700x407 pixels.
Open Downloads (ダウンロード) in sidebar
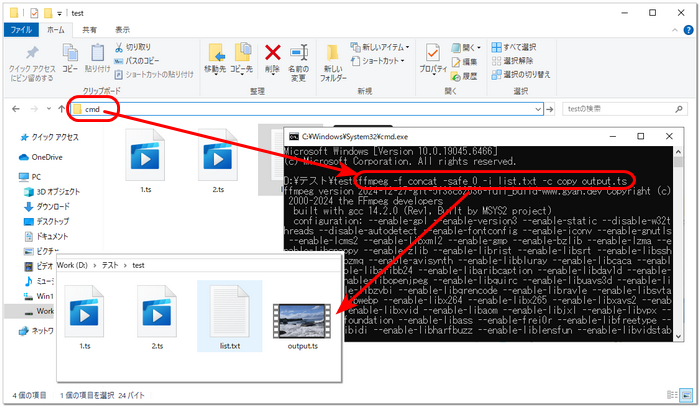[46, 207]
